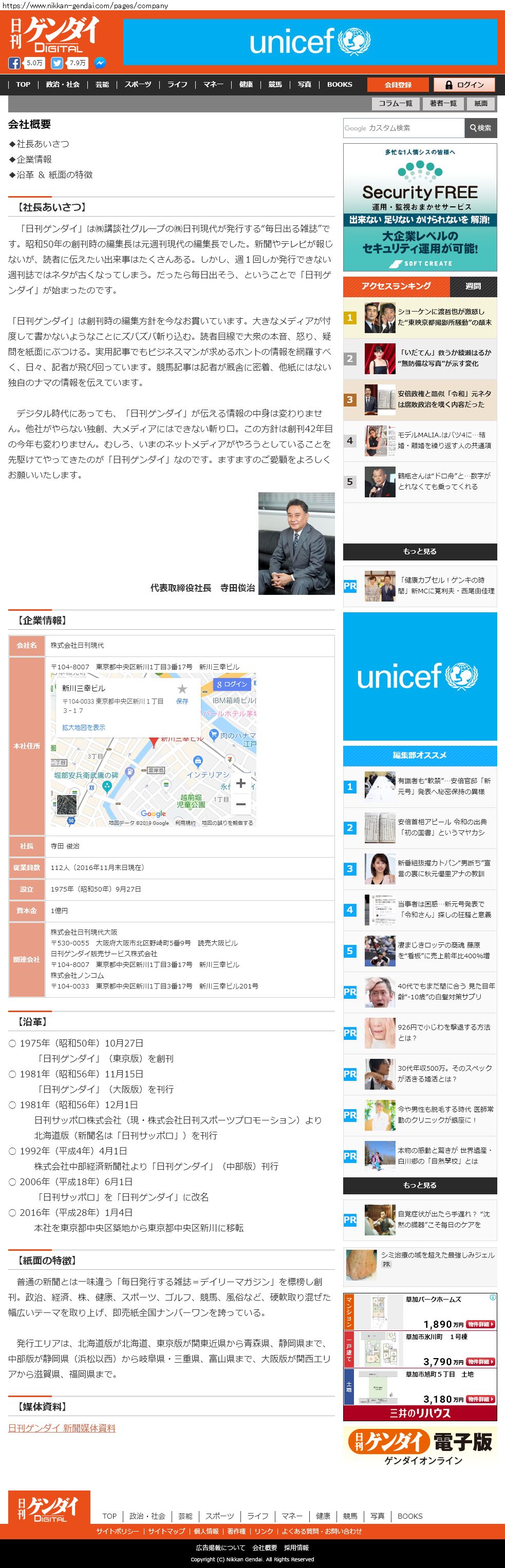Image resolution: width=505 pixels, height=1568 pixels.
Task: Open PR article 926円で小じわを撃退する方法
Action: click(420, 1033)
